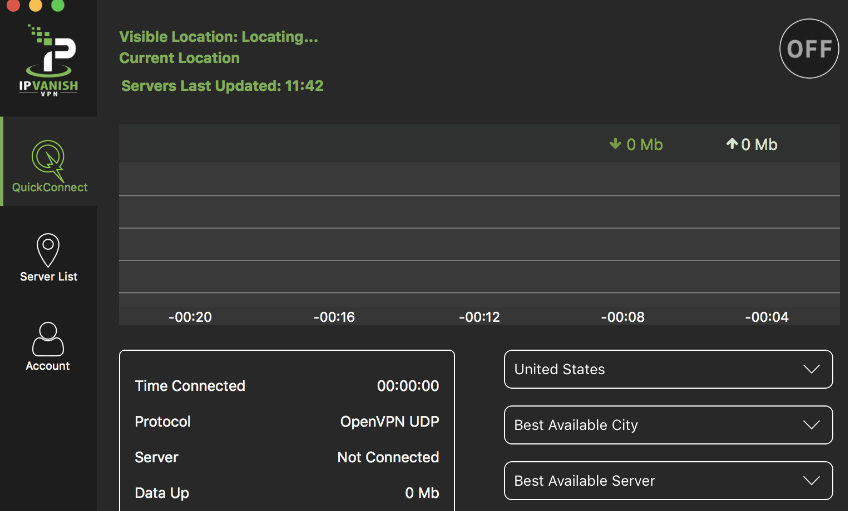The height and width of the screenshot is (511, 848).
Task: Click the -00:12 graph time label
Action: coord(479,317)
